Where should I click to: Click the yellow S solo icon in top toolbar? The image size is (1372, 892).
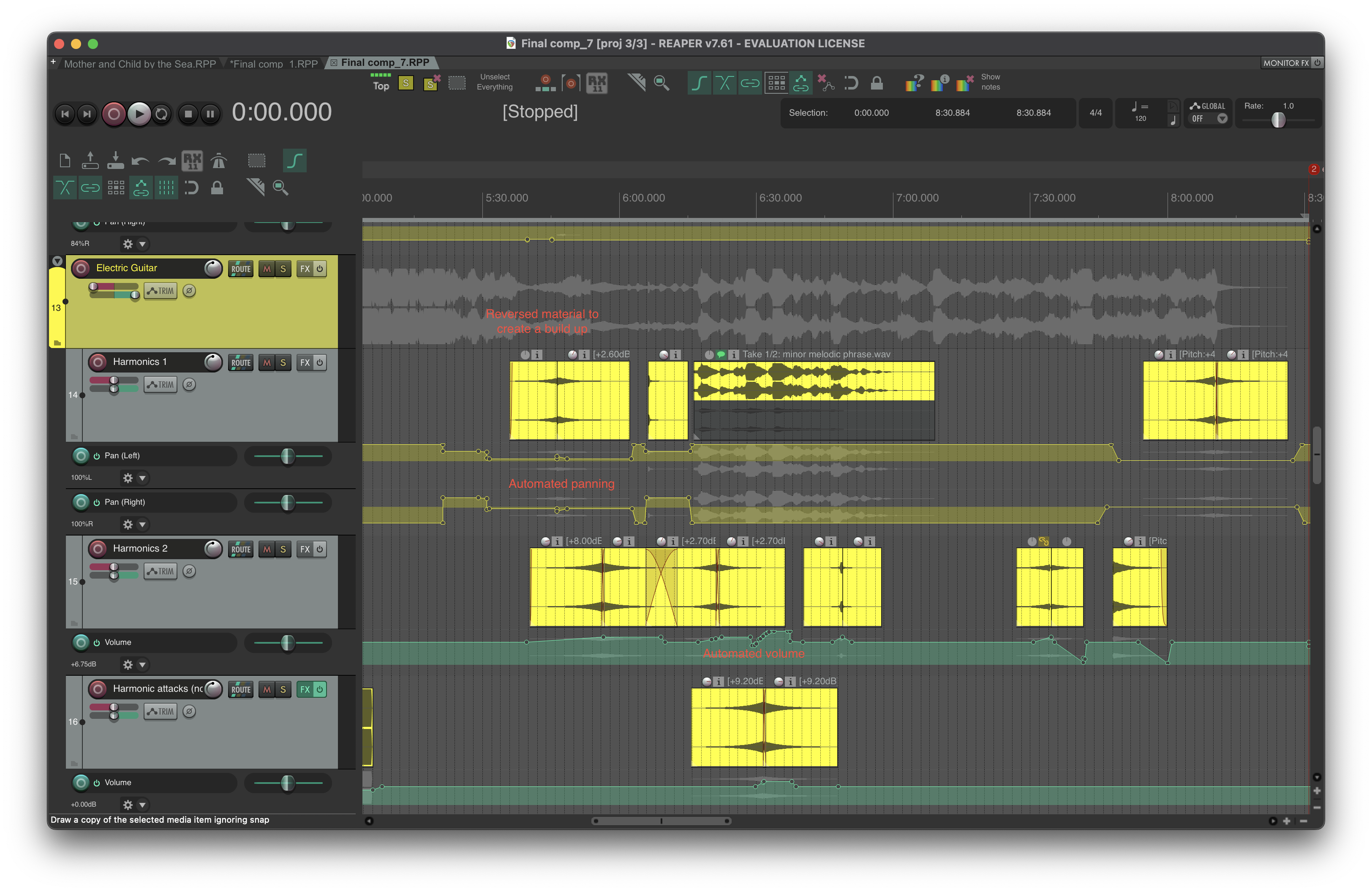coord(406,83)
